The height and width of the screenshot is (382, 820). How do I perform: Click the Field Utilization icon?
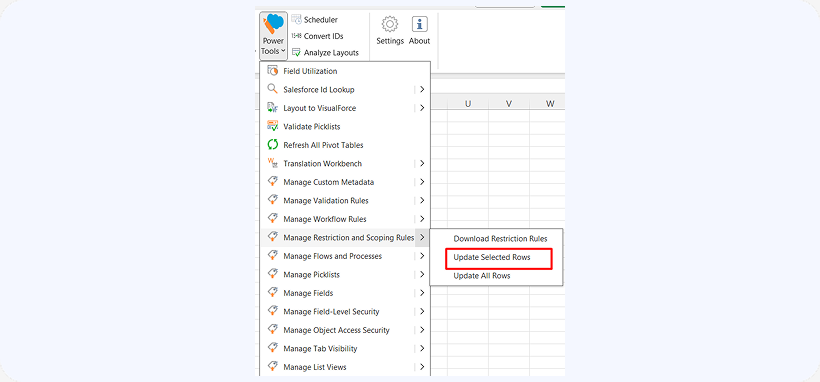[272, 71]
